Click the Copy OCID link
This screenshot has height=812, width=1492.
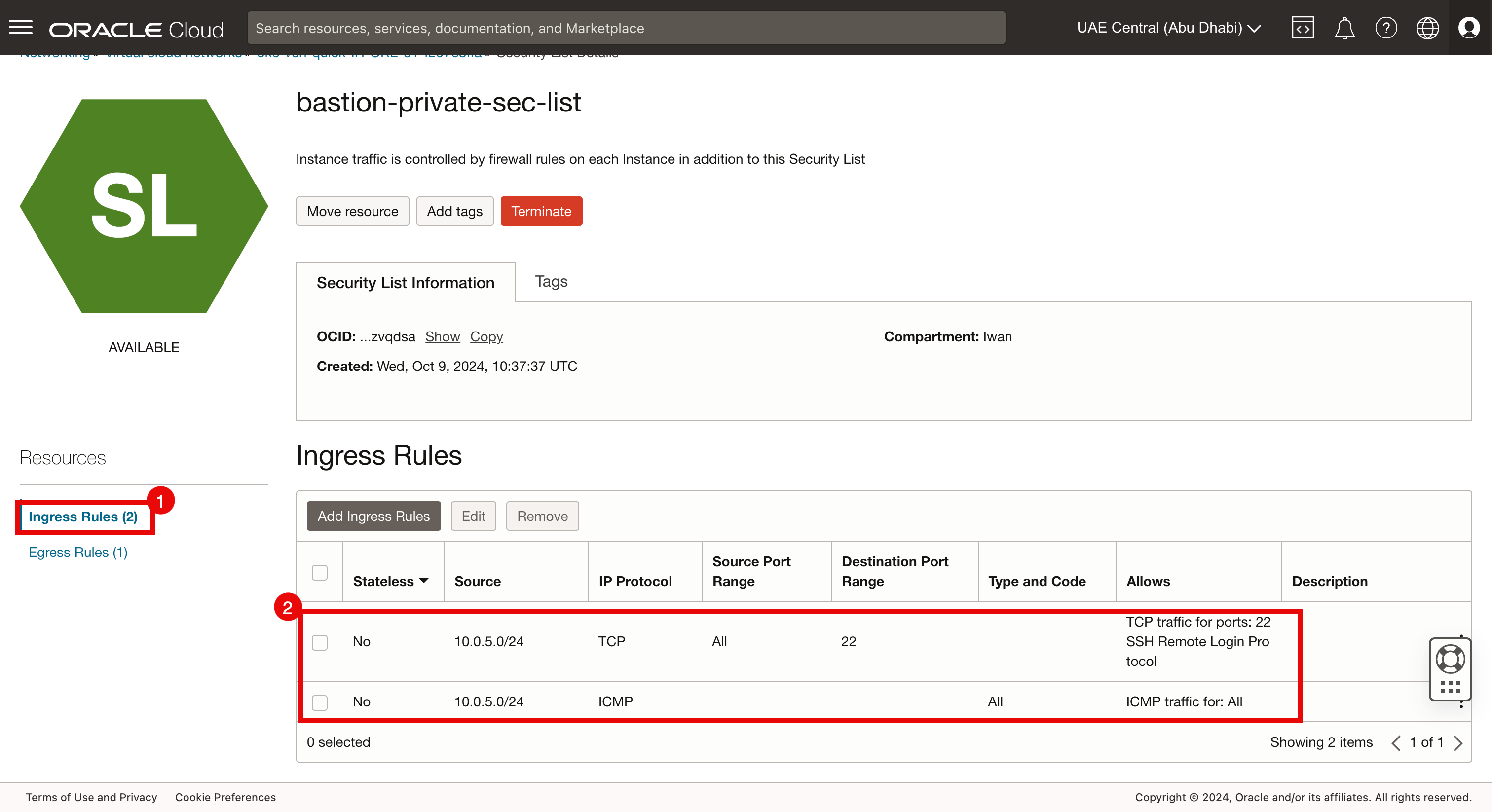[486, 336]
